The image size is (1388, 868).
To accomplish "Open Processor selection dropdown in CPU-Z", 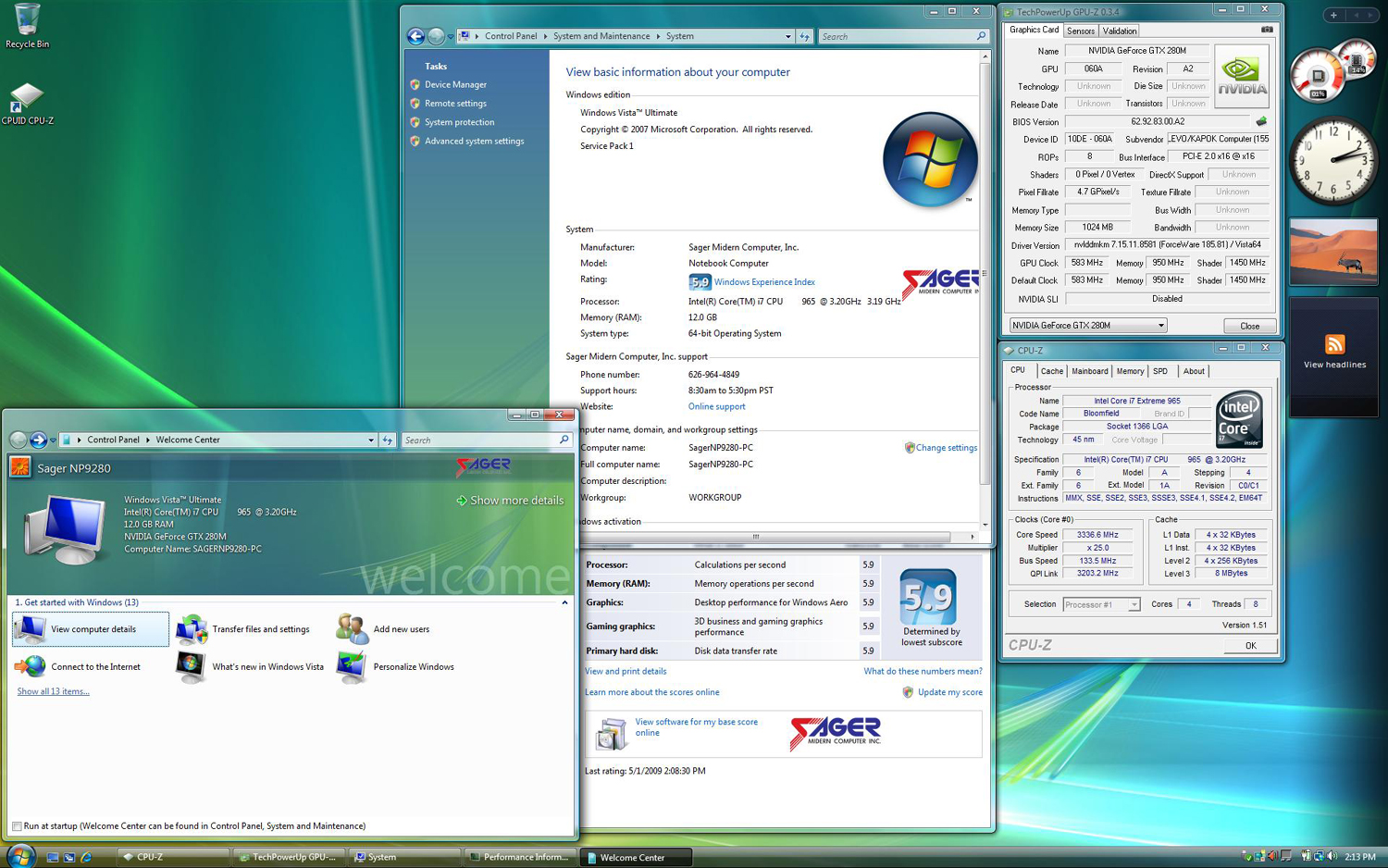I will [x=1134, y=604].
